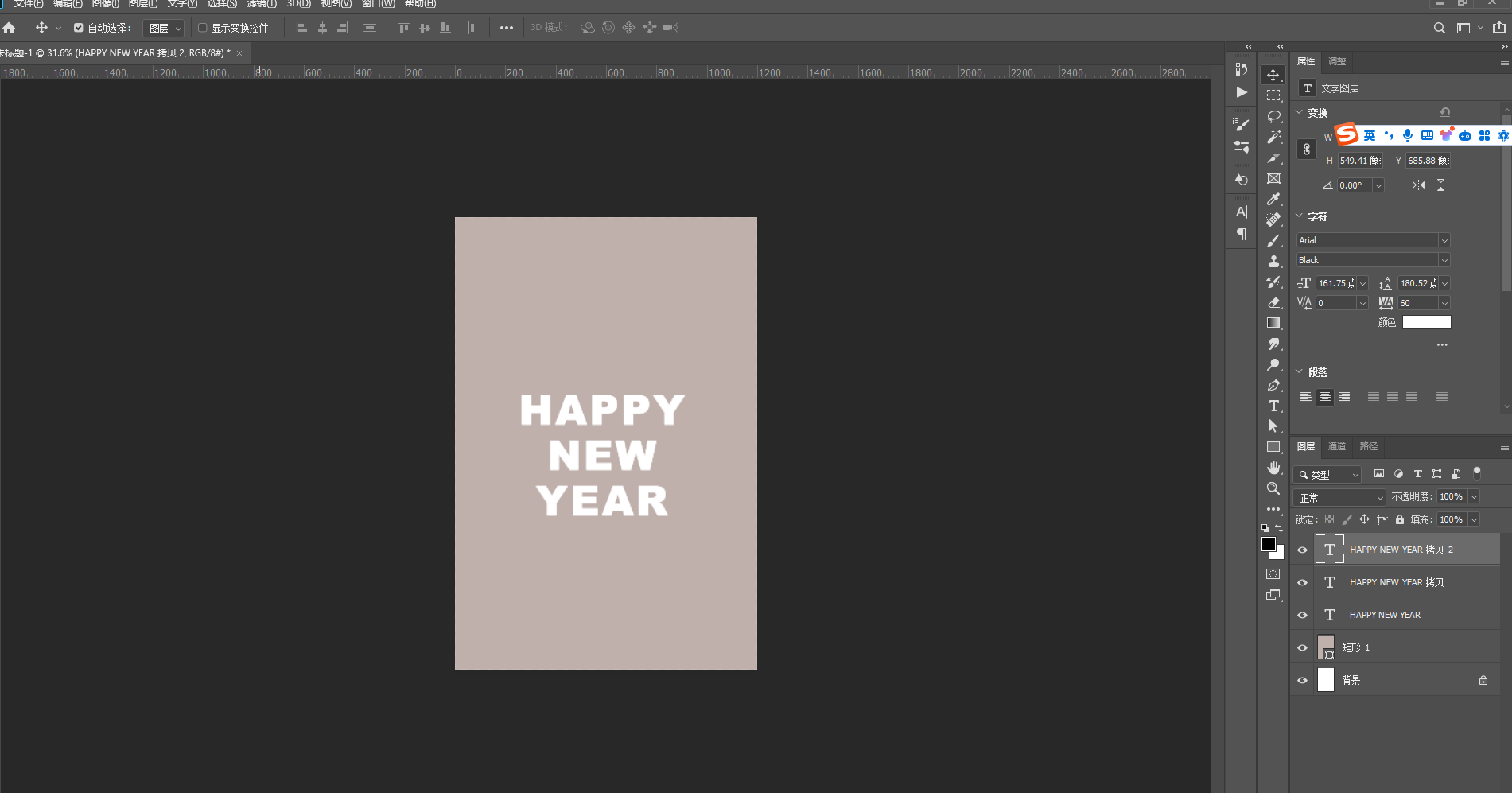Click the Crop tool icon

pyautogui.click(x=1273, y=157)
